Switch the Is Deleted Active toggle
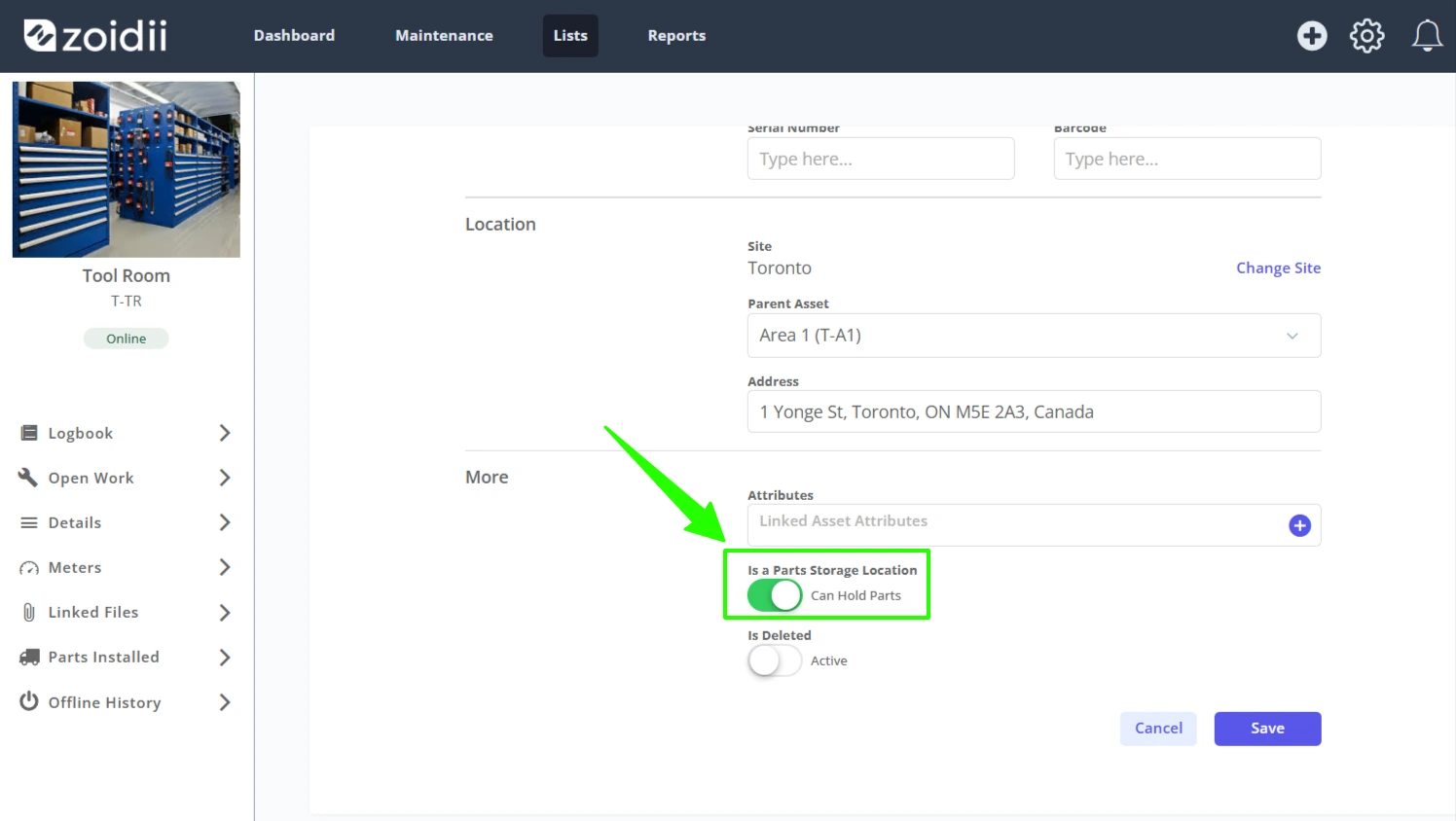Screen dimensions: 1456x821 [775, 660]
